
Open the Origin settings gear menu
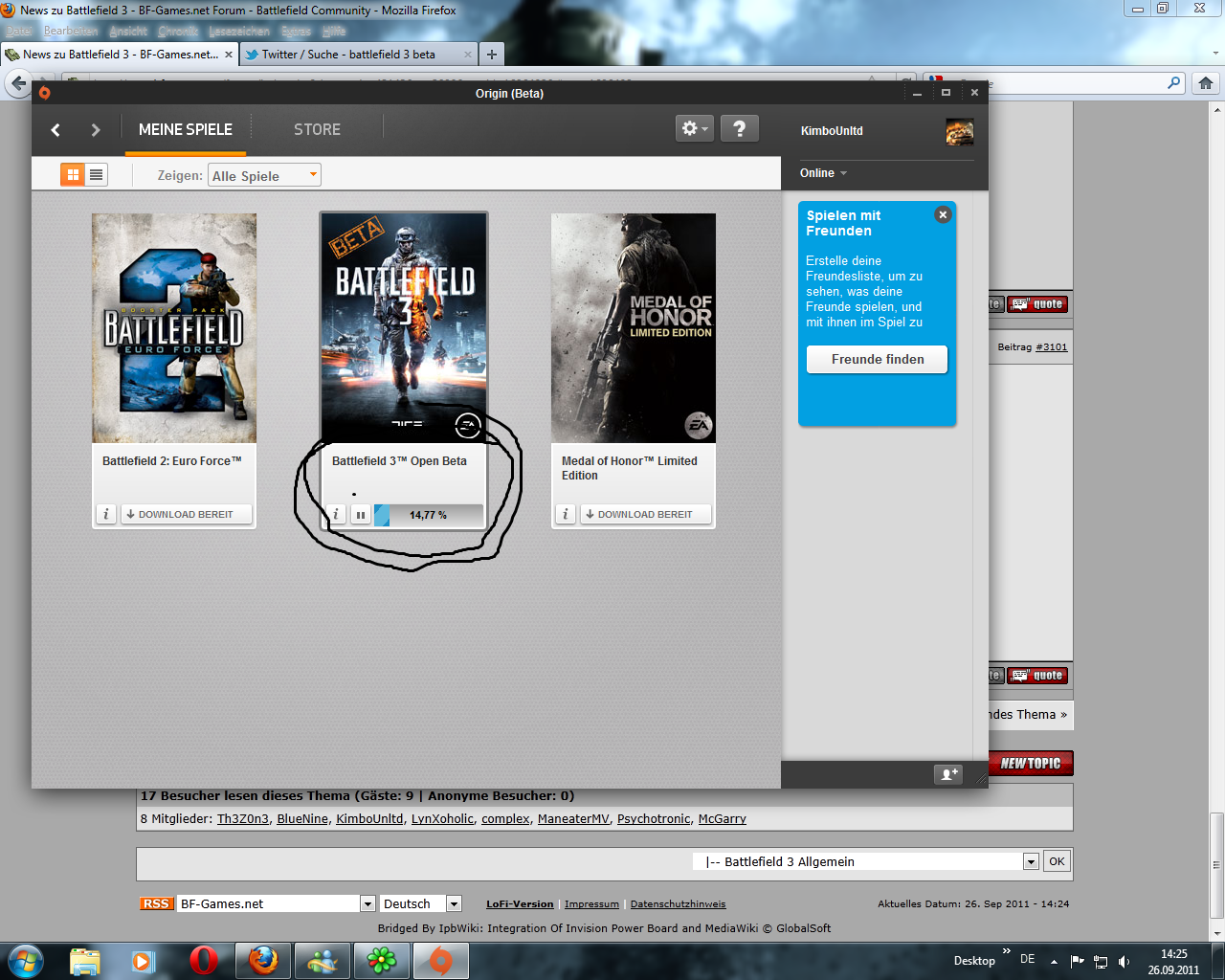coord(694,128)
